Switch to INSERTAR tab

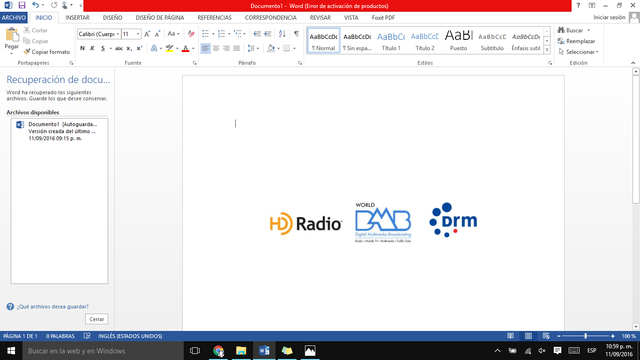tap(78, 18)
